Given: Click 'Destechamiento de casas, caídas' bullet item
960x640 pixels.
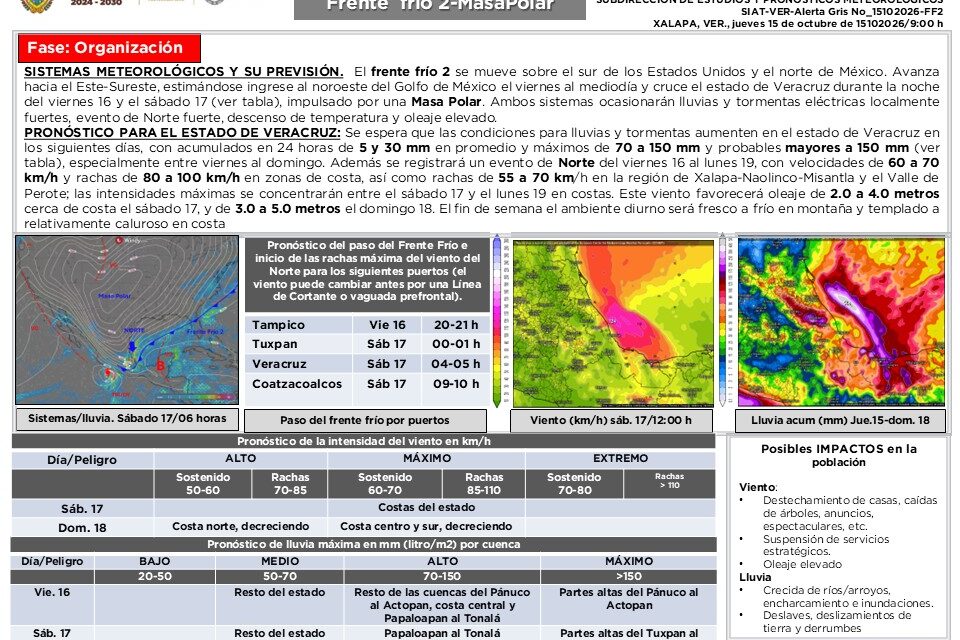Looking at the screenshot, I should pyautogui.click(x=850, y=513).
